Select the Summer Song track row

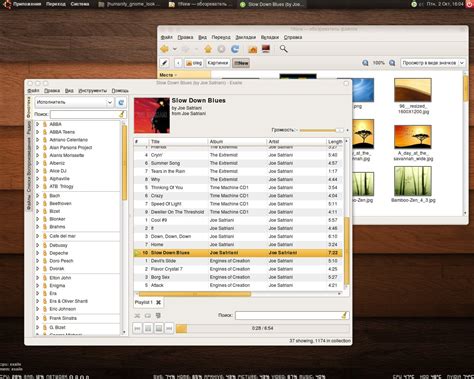(x=238, y=163)
